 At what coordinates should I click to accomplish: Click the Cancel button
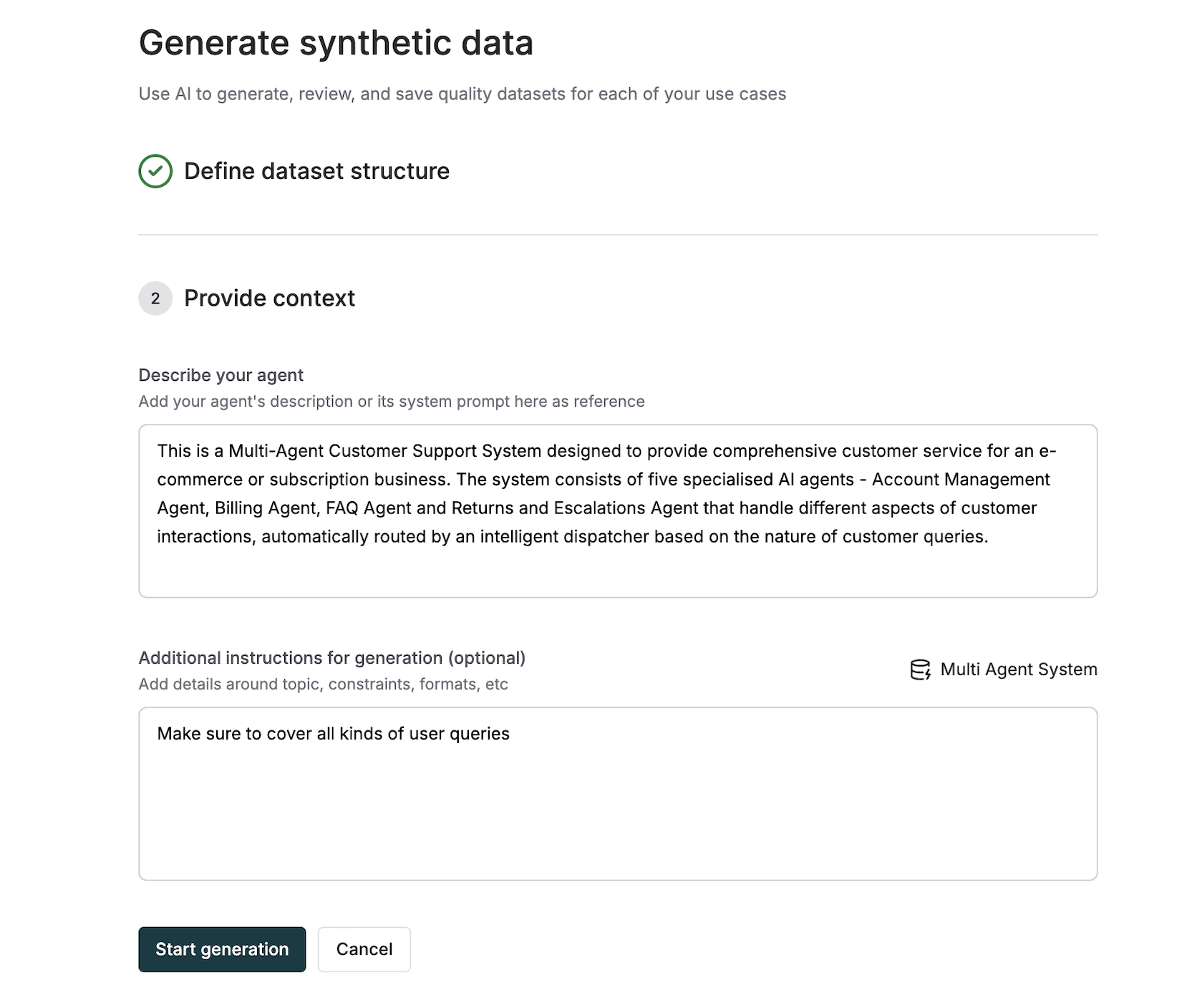click(364, 949)
